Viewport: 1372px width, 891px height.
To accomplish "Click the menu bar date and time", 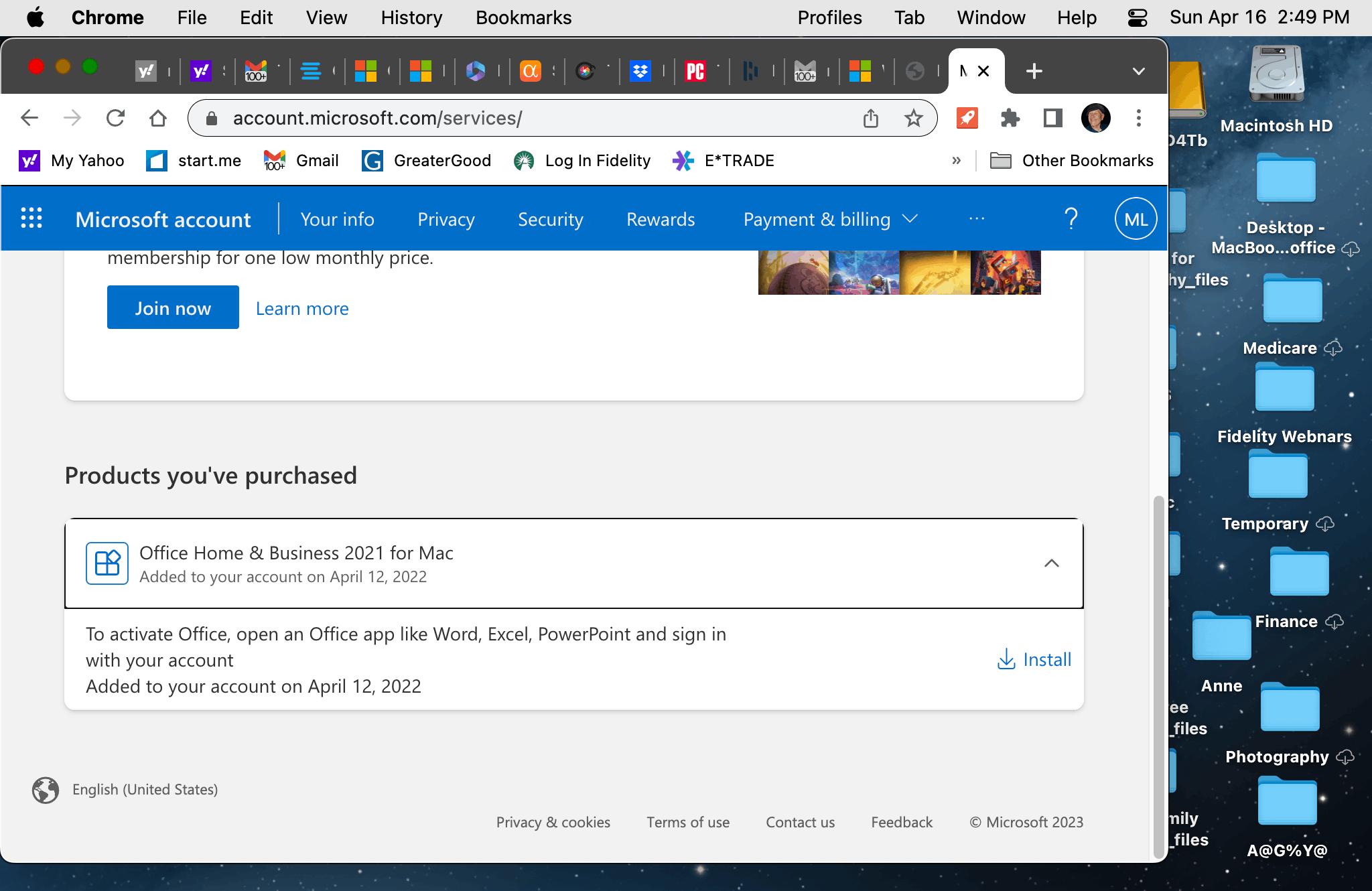I will point(1259,17).
